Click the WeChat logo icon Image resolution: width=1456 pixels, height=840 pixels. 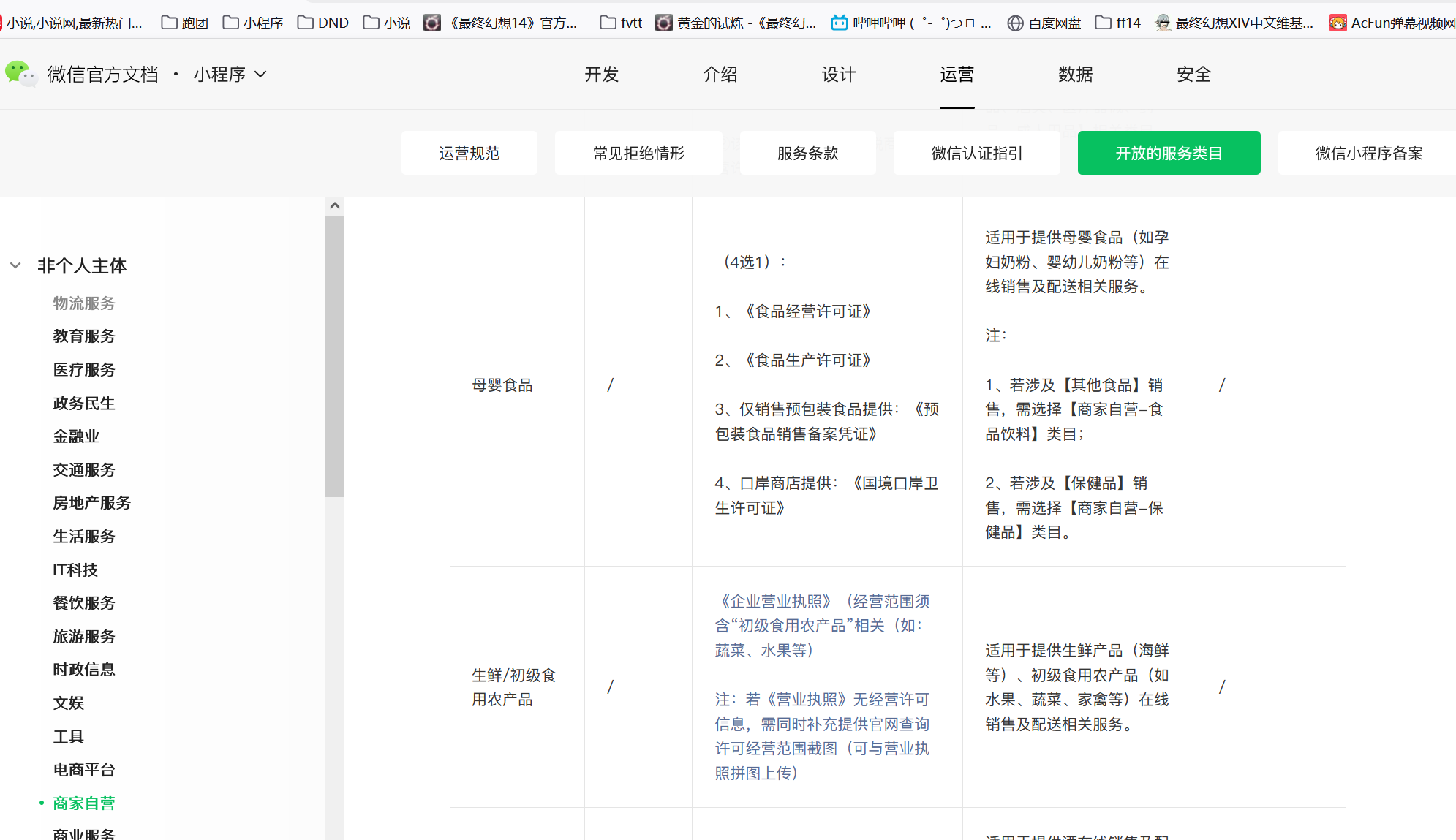pos(20,74)
